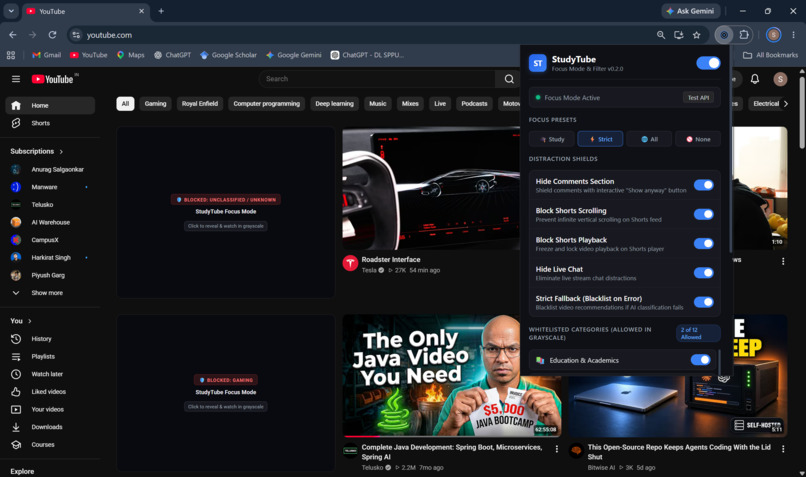
Task: Open Courses in the sidebar
Action: 50,445
